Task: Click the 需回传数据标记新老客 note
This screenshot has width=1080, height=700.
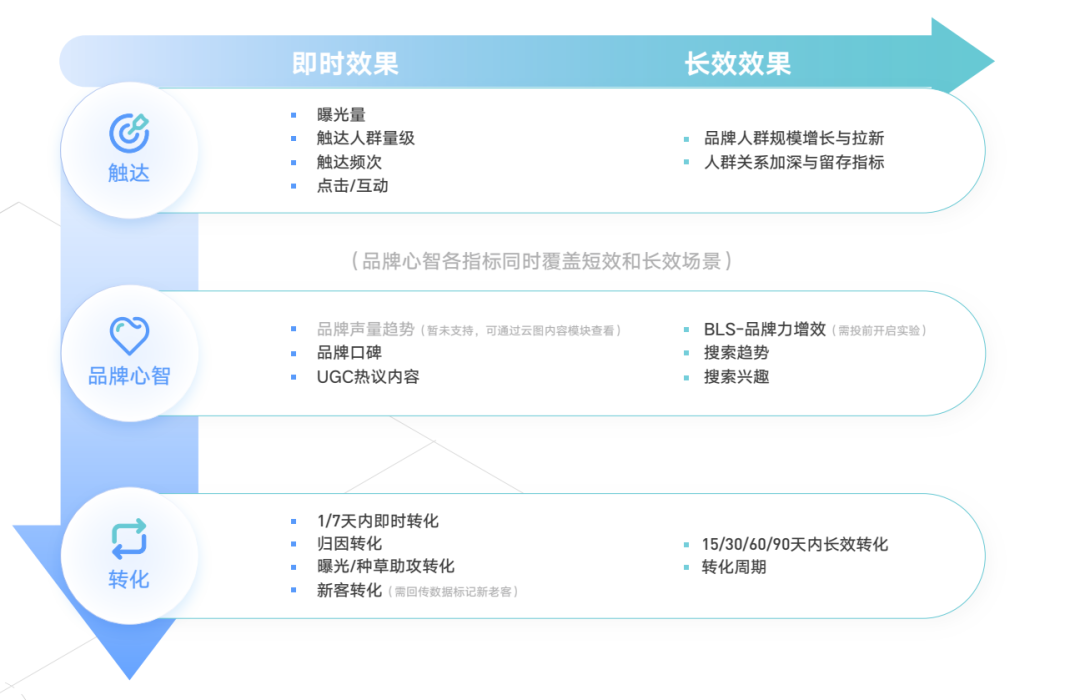Action: click(453, 592)
